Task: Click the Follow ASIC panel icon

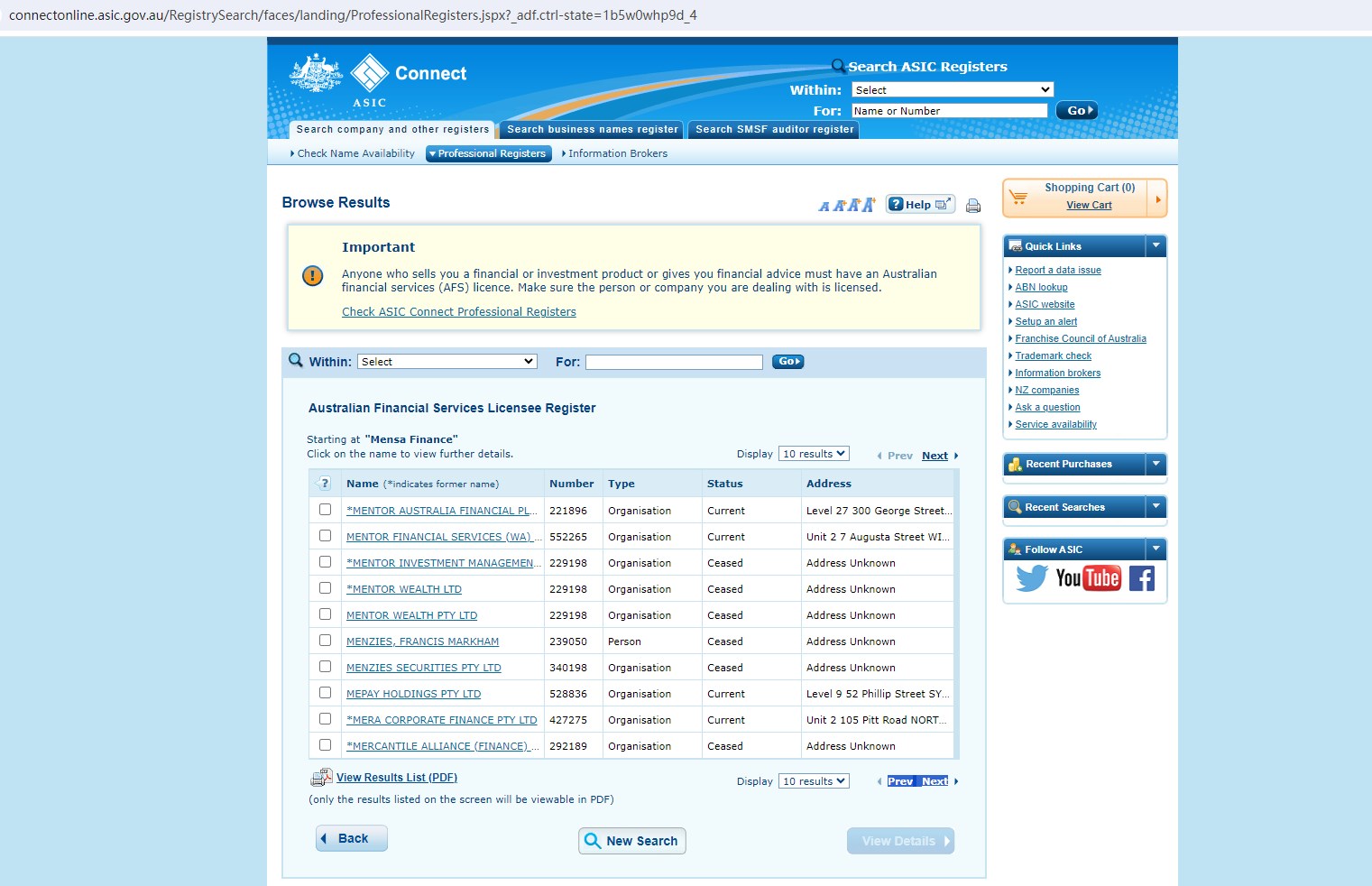Action: pyautogui.click(x=1015, y=549)
